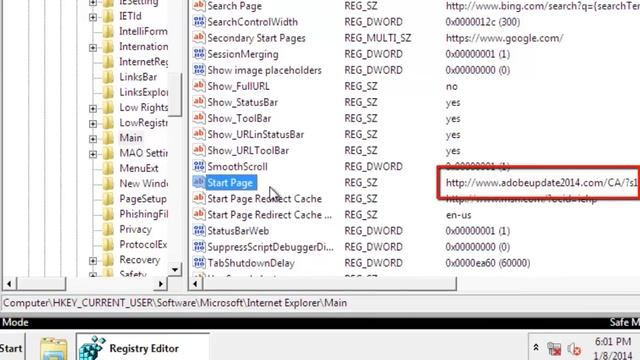
Task: Click the LinksBar folder icon
Action: click(x=108, y=77)
